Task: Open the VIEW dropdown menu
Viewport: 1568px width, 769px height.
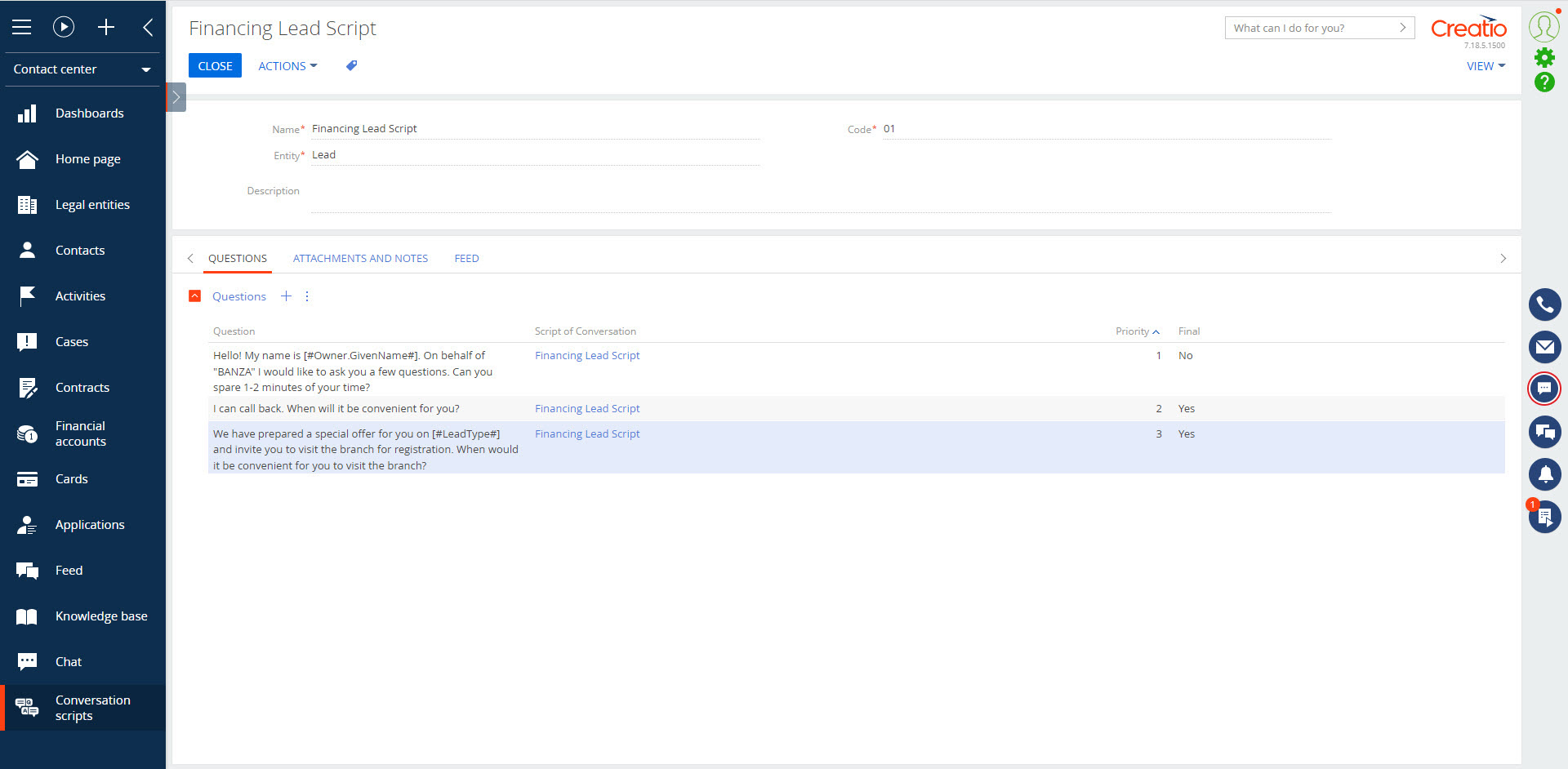Action: (1486, 66)
